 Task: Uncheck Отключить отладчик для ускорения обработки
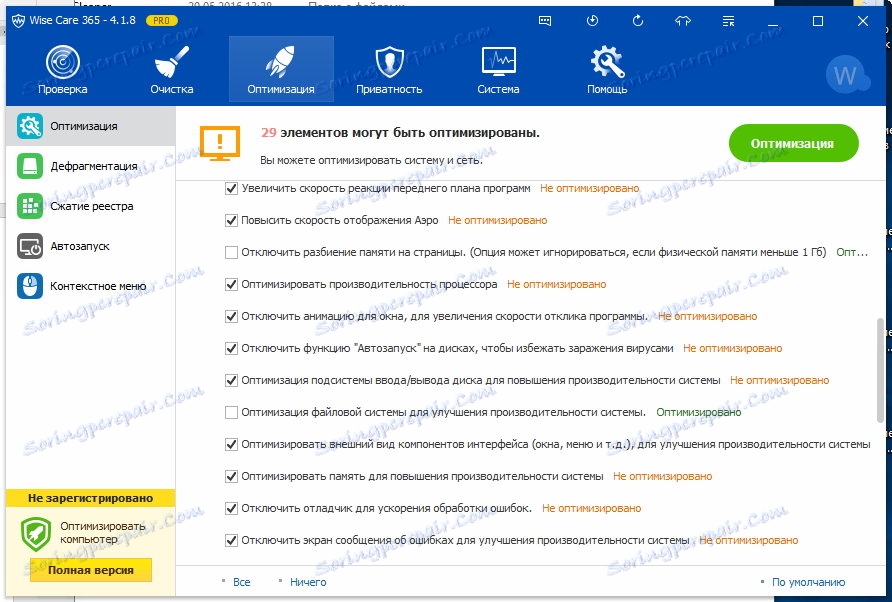coord(231,508)
